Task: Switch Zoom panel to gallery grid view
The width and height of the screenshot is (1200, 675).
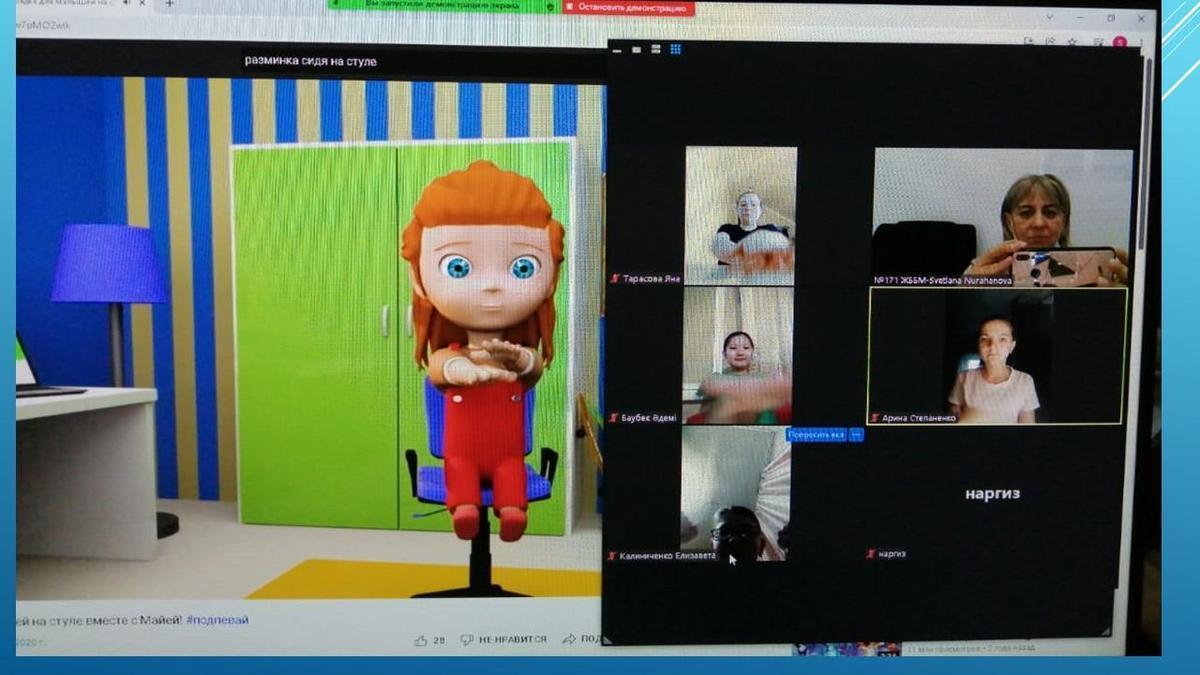Action: click(x=676, y=49)
